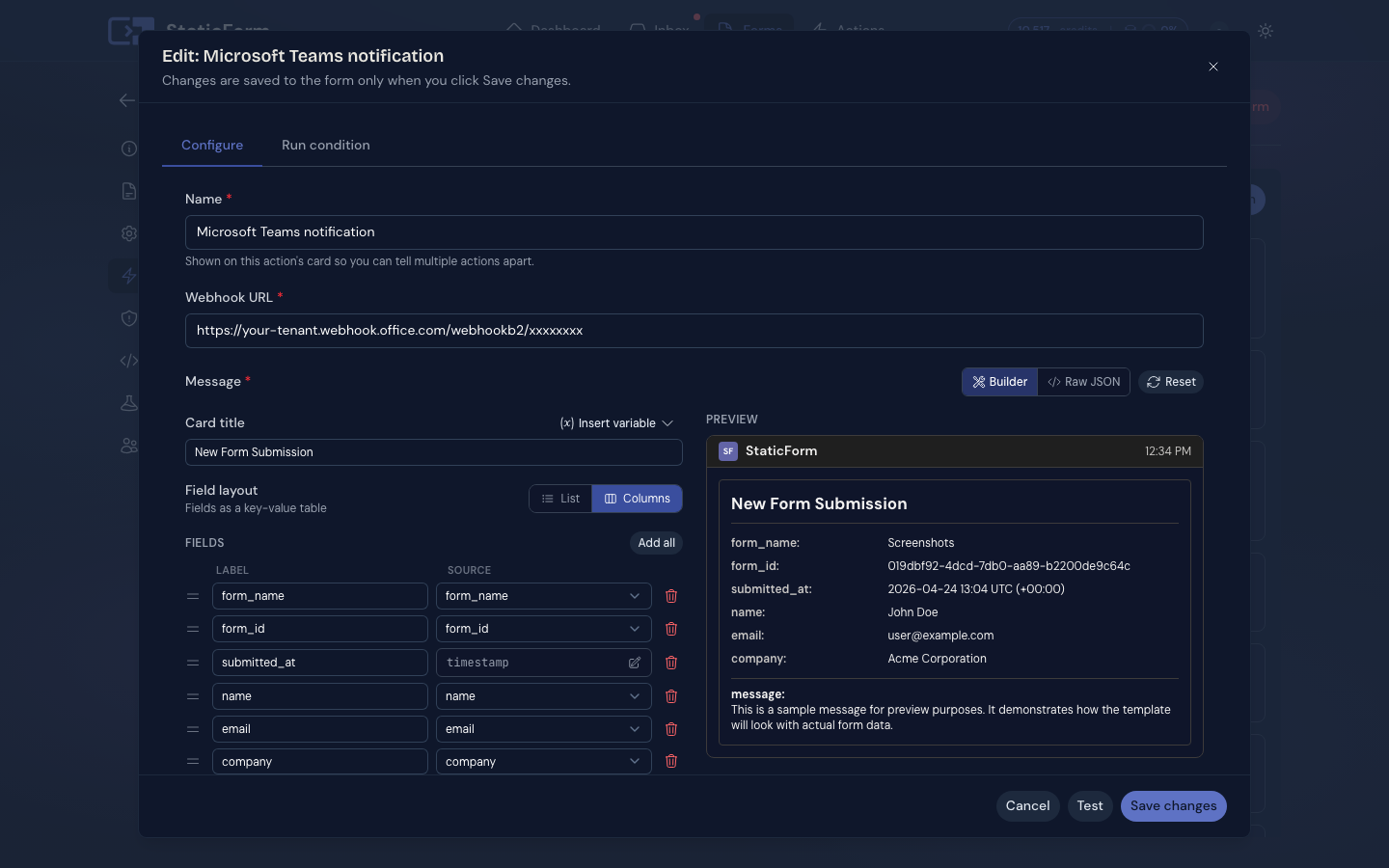The image size is (1389, 868).
Task: Grab the drag handle for form_id row
Action: (x=193, y=629)
